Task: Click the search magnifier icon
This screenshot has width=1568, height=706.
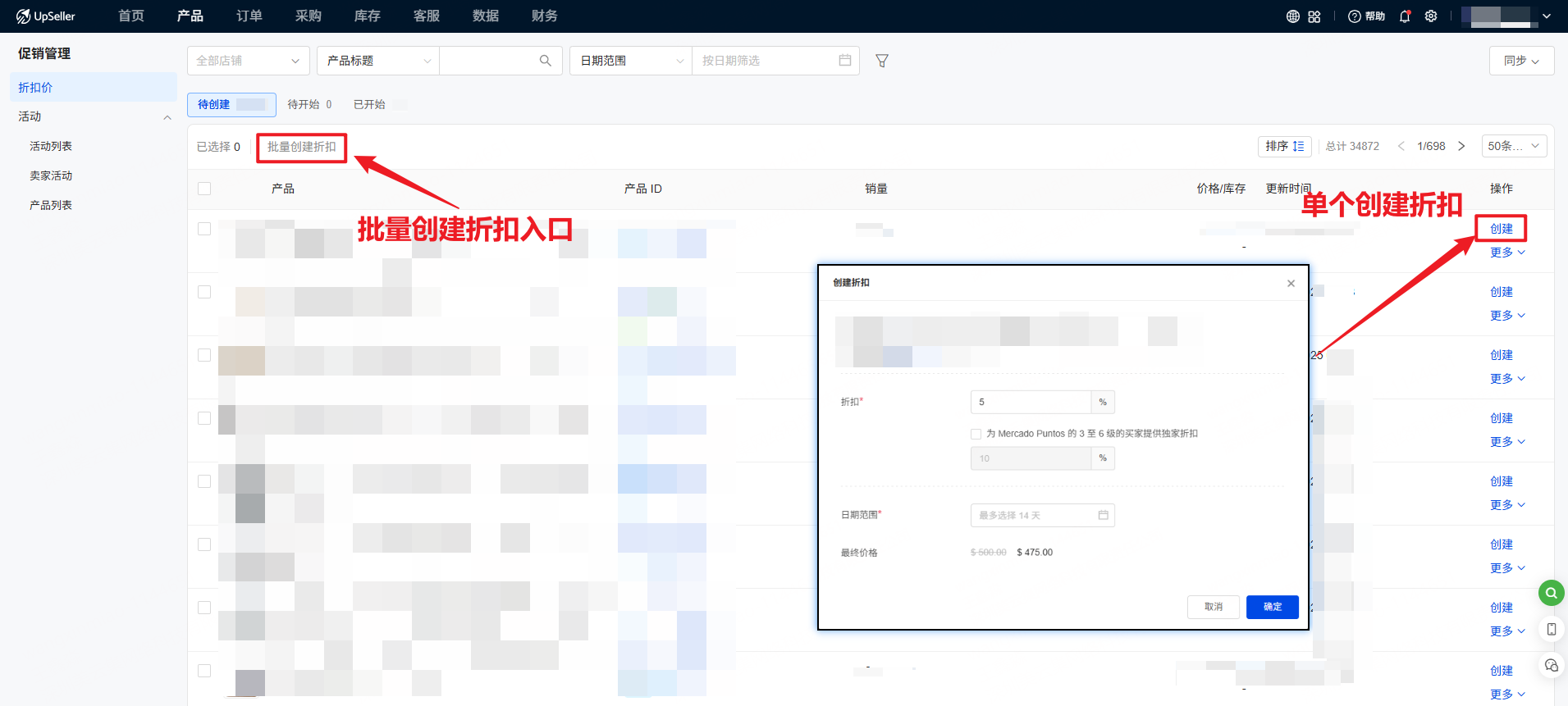Action: 545,61
